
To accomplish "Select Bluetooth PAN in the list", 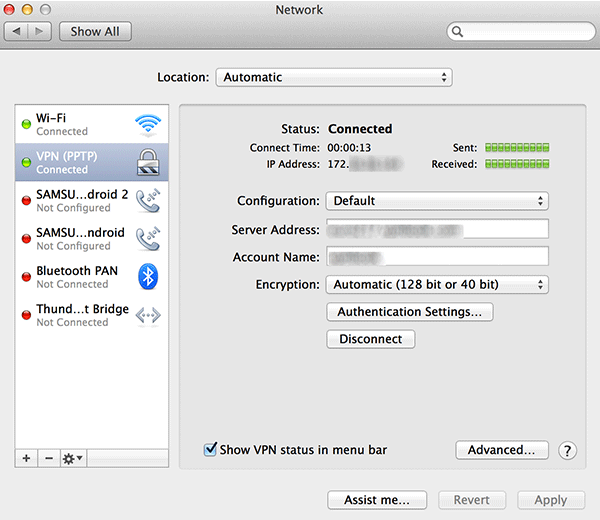I will pyautogui.click(x=92, y=277).
